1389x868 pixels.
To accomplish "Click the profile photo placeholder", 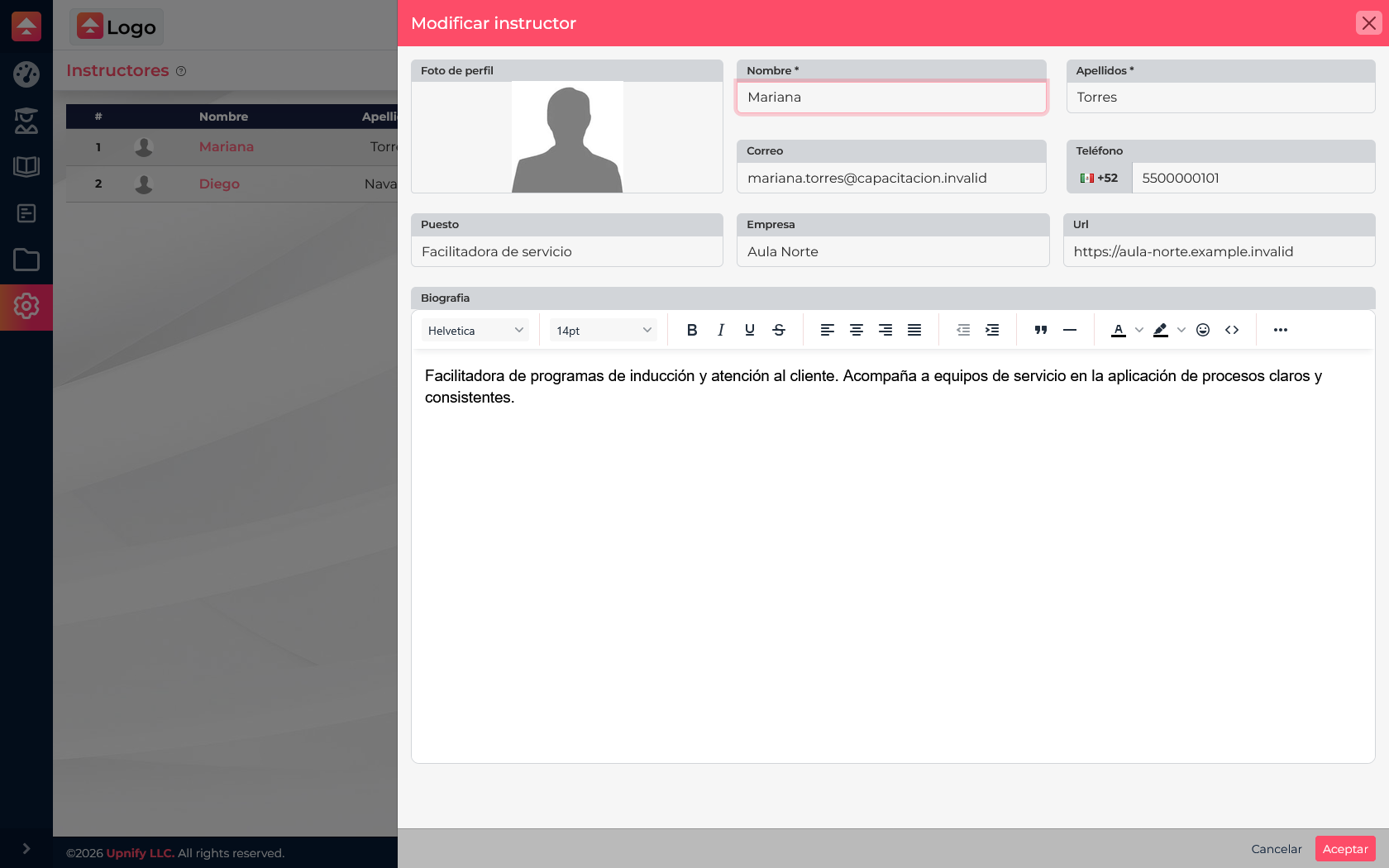I will [567, 137].
